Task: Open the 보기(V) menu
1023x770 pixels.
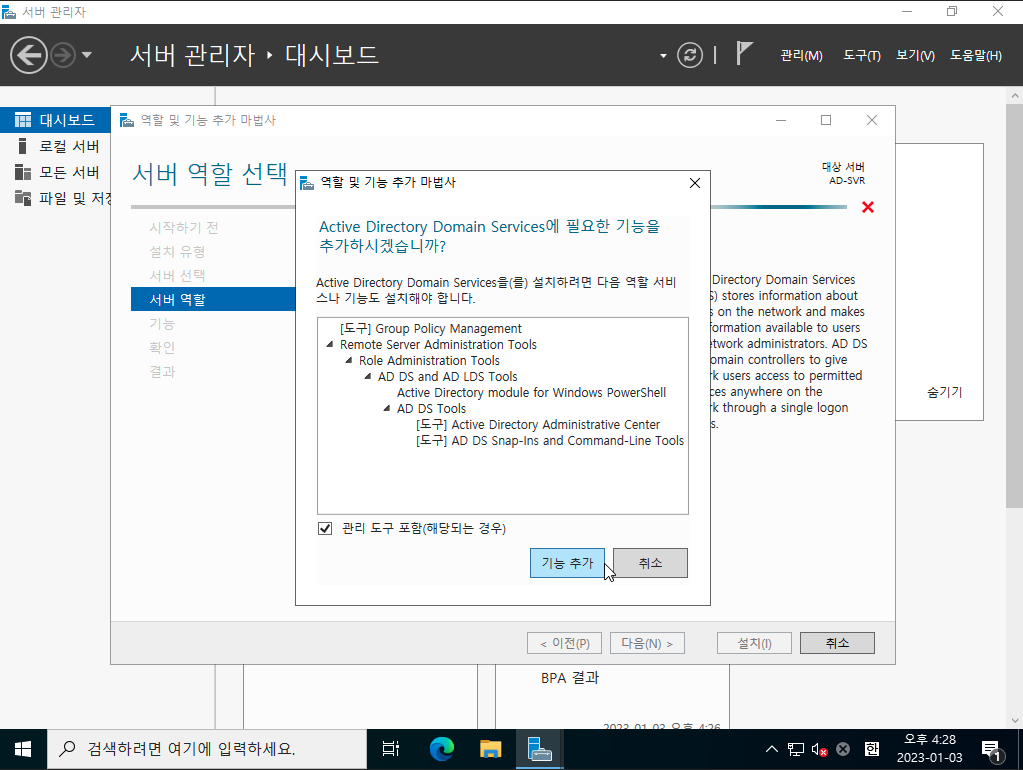Action: tap(915, 55)
